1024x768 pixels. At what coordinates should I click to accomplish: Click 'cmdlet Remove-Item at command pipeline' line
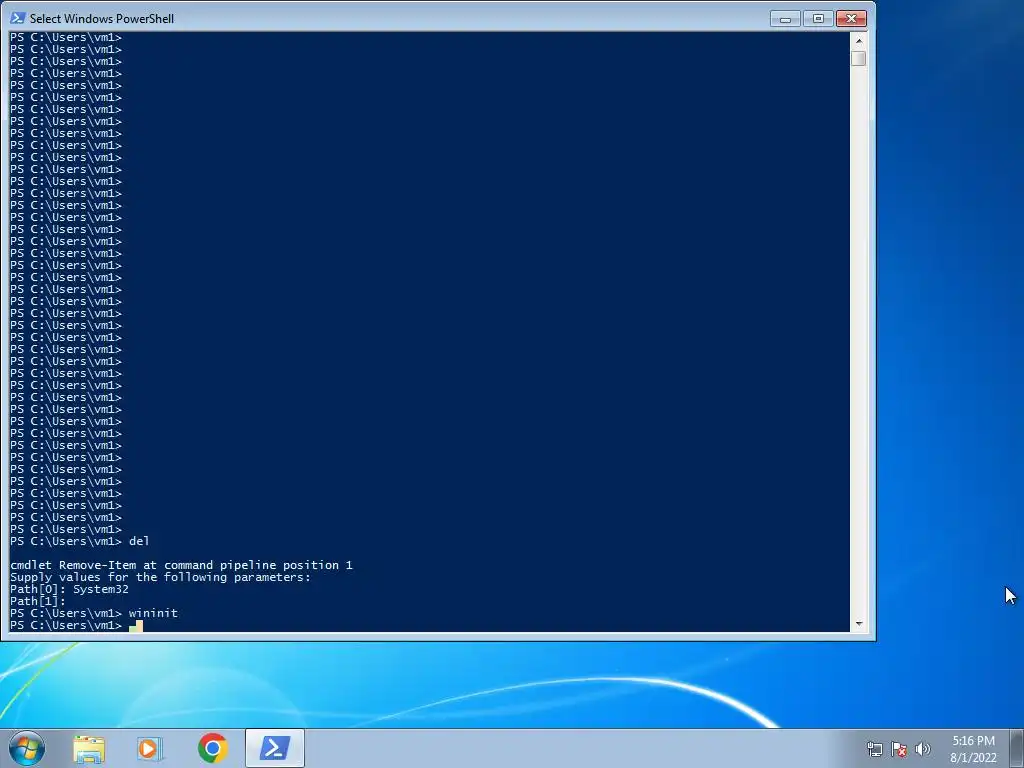coord(182,565)
